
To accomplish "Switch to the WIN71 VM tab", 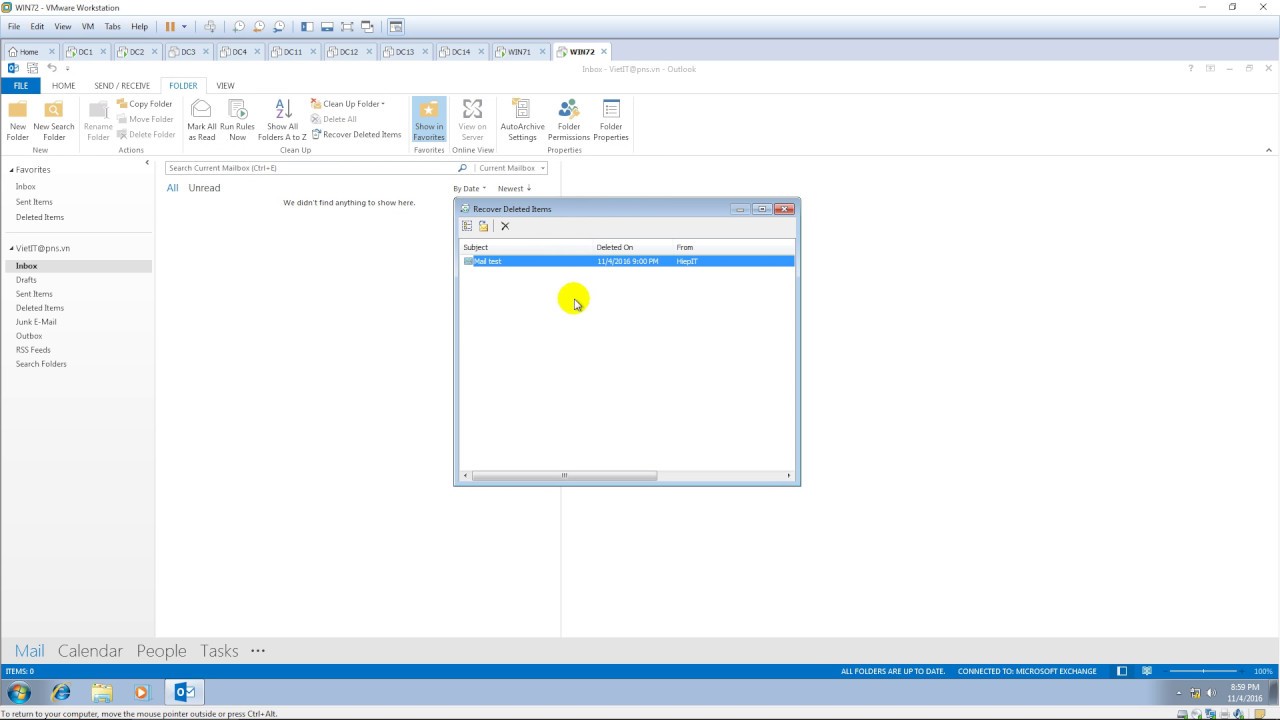I will coord(519,52).
